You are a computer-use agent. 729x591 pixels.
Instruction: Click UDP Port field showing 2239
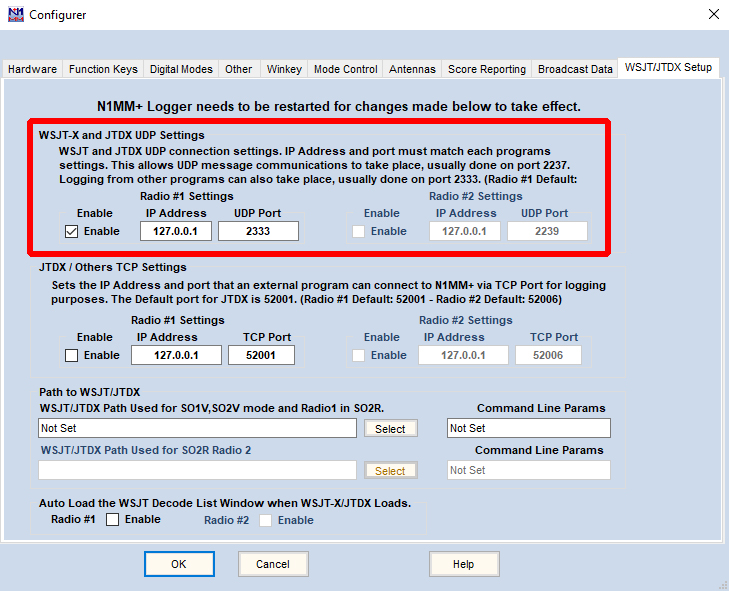(547, 231)
